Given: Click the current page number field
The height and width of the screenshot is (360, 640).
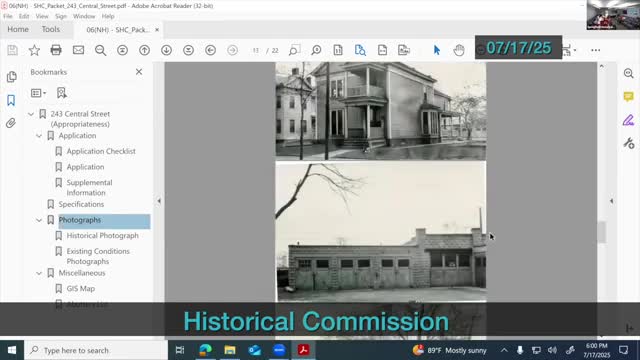Looking at the screenshot, I should (x=256, y=50).
